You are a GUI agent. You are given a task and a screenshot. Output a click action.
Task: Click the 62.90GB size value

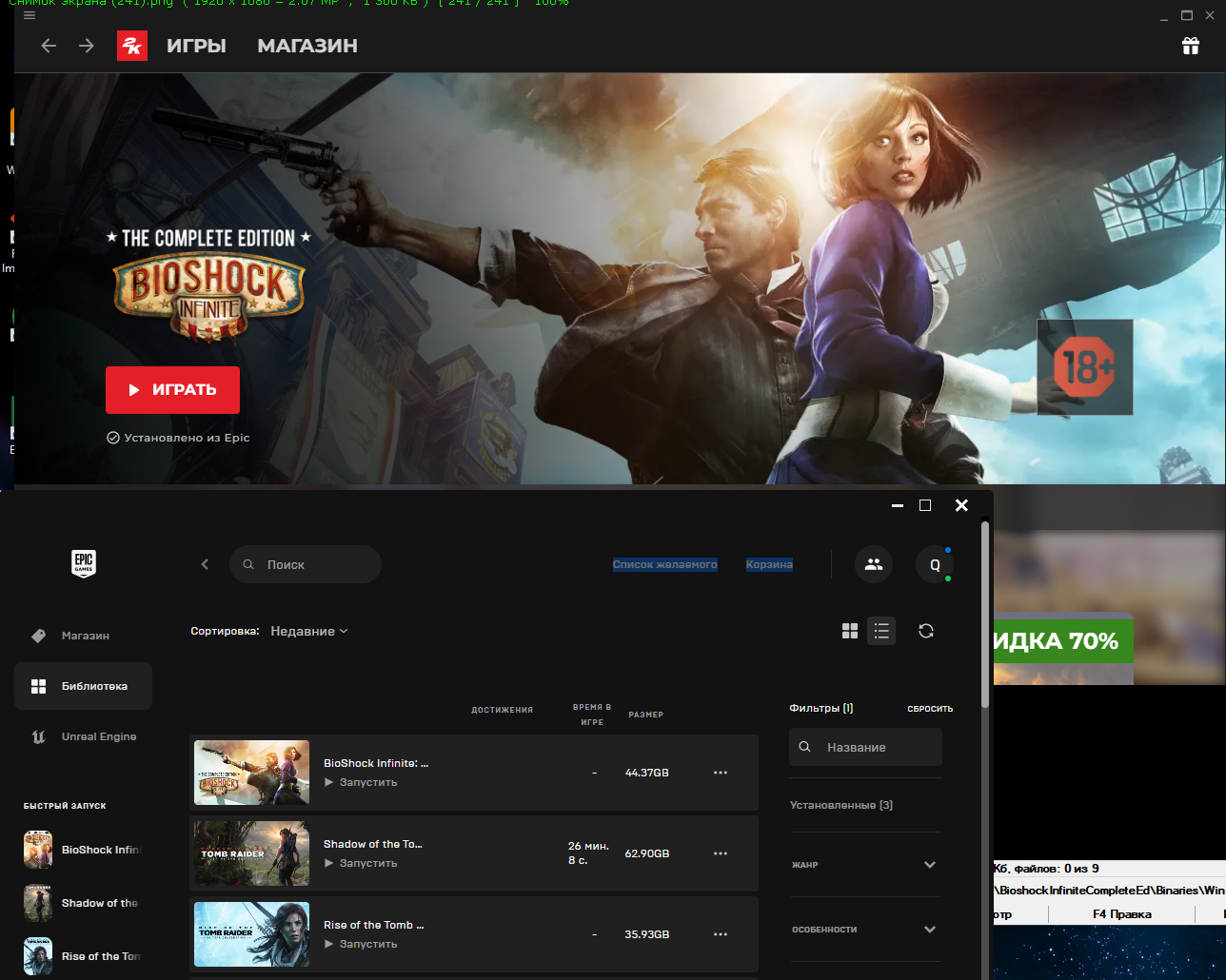pyautogui.click(x=647, y=853)
